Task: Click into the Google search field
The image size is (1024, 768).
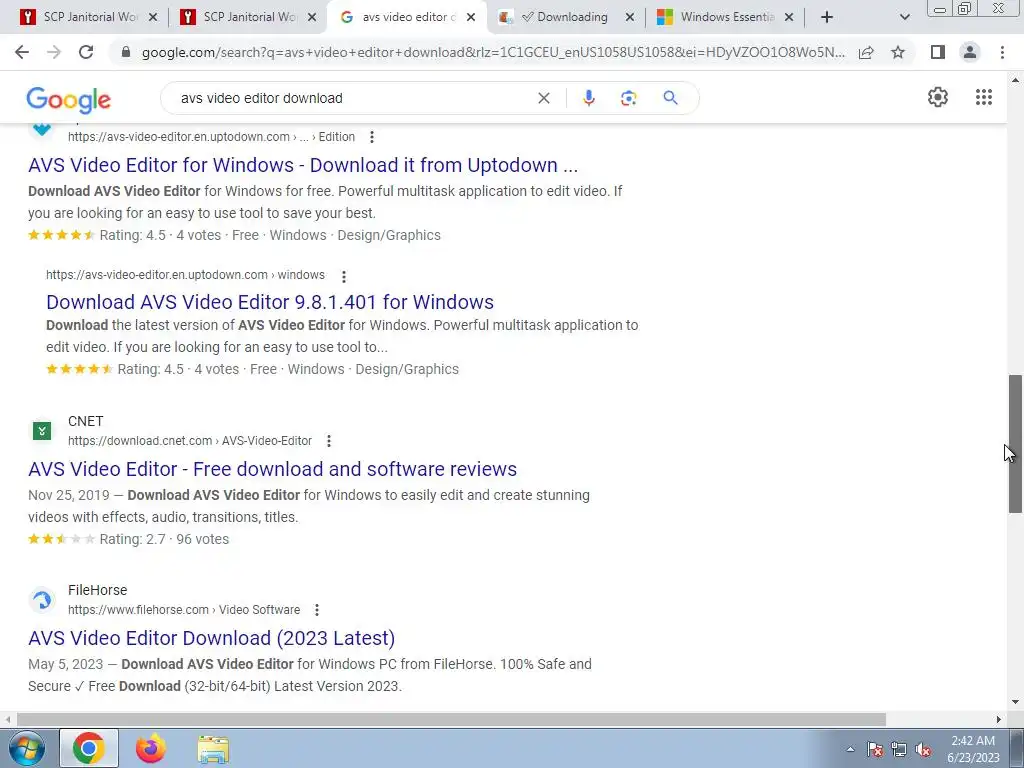Action: point(353,98)
